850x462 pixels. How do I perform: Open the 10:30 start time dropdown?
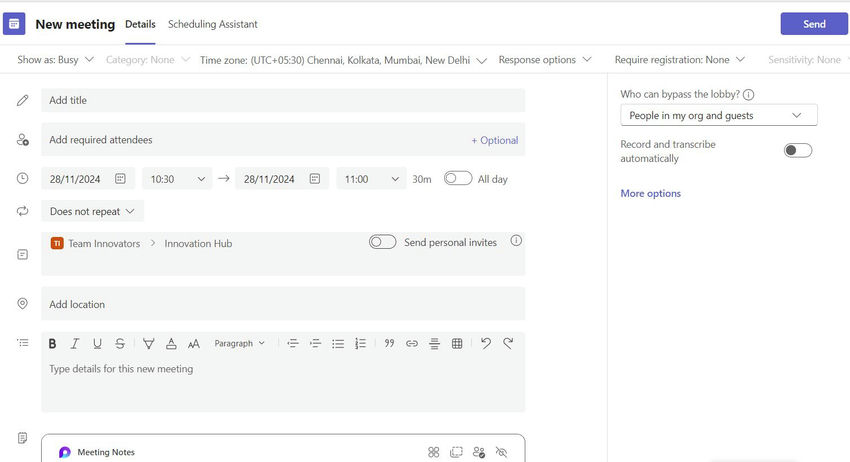click(x=177, y=179)
